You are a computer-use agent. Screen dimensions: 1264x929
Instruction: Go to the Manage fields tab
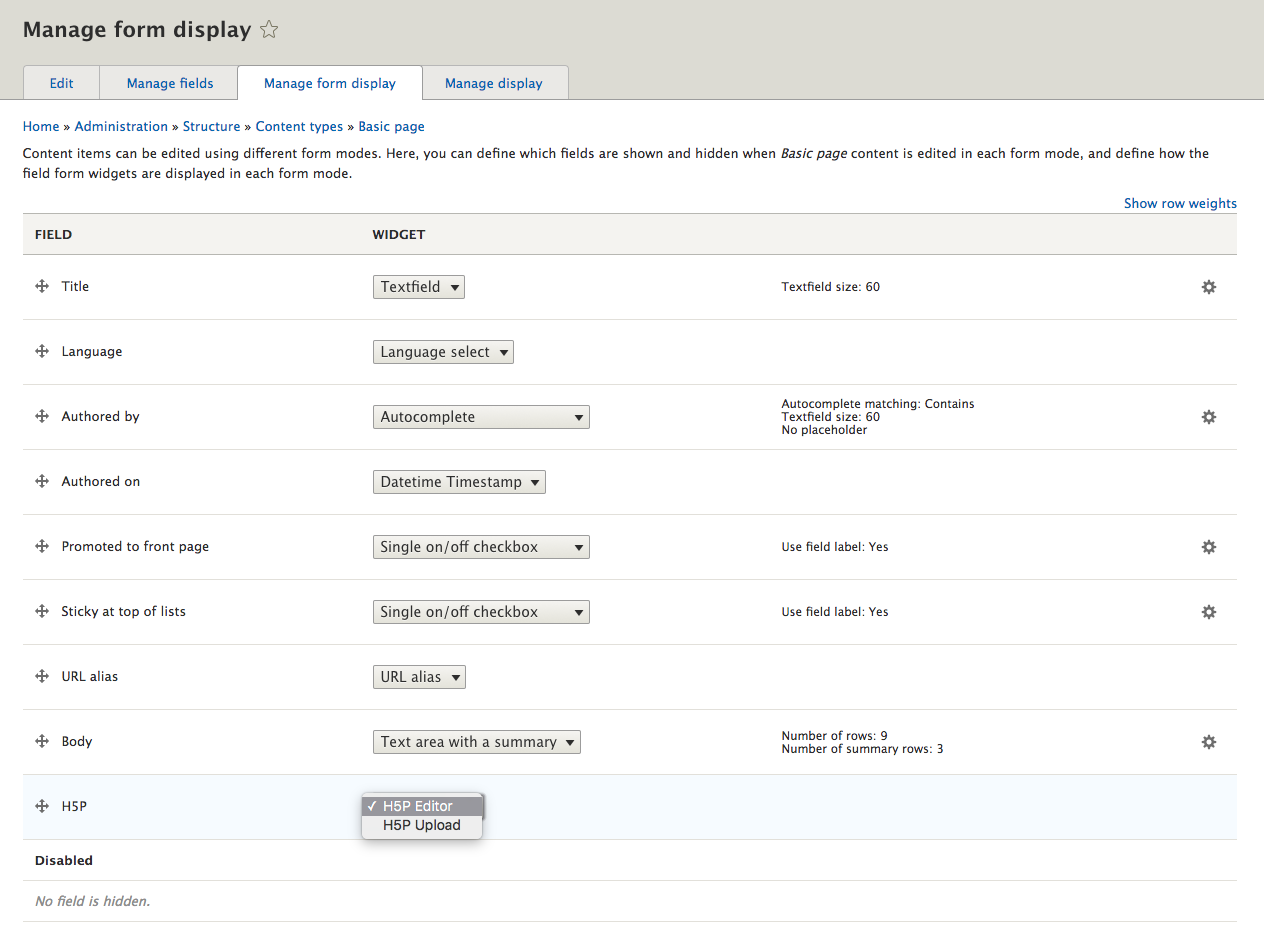[168, 83]
